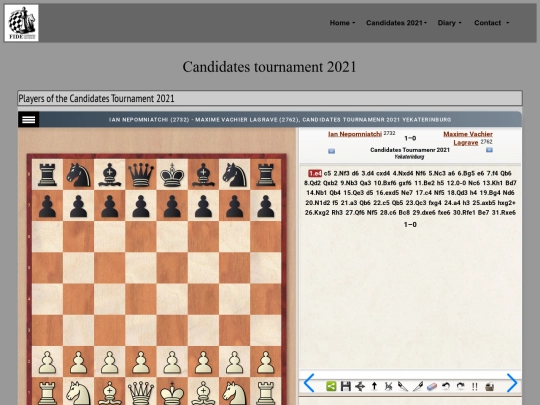Promote variation with up arrow icon
This screenshot has height=405, width=540.
coord(374,386)
